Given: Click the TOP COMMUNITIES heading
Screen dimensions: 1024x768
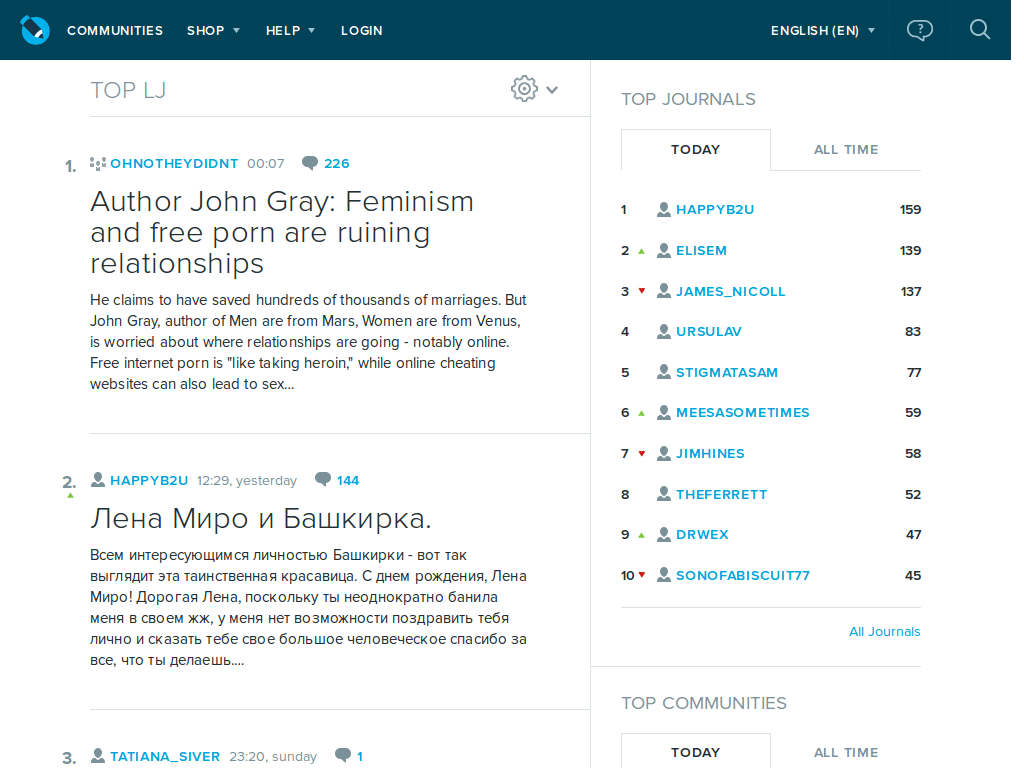Looking at the screenshot, I should tap(704, 703).
